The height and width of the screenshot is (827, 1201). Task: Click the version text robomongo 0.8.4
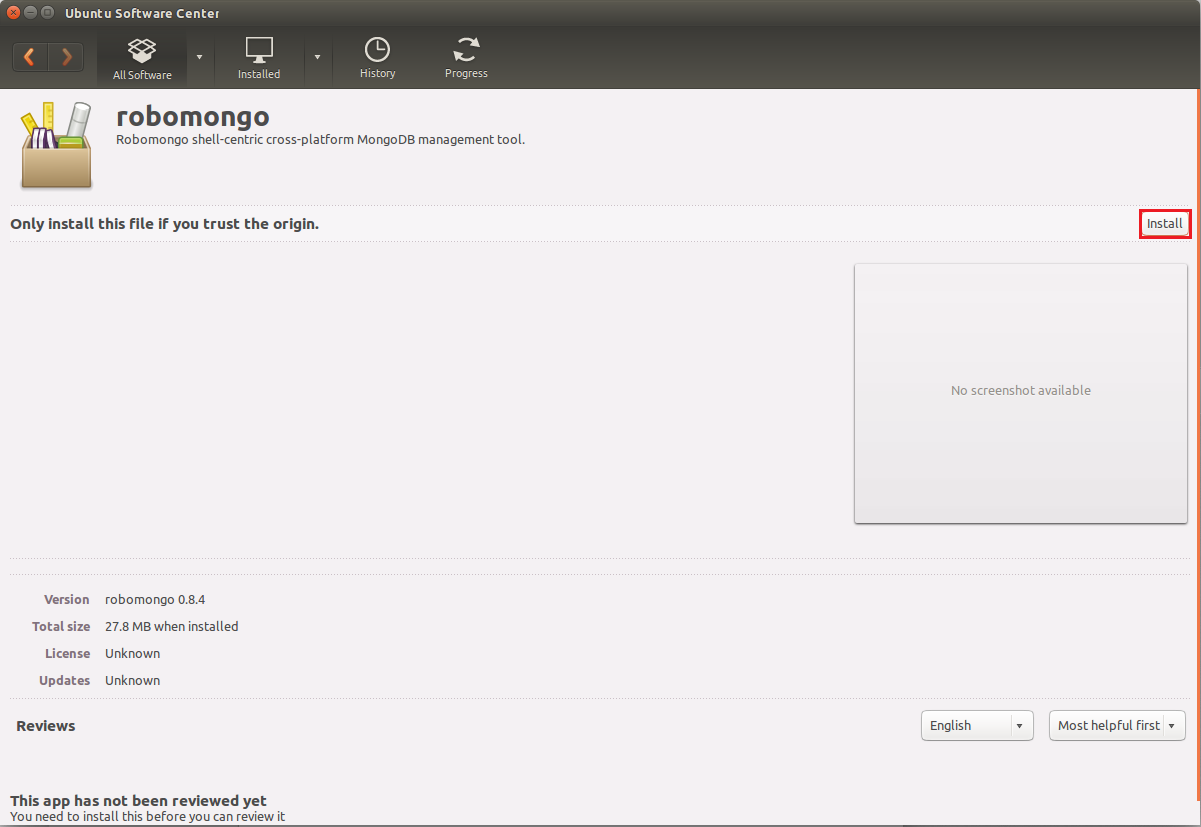(155, 600)
